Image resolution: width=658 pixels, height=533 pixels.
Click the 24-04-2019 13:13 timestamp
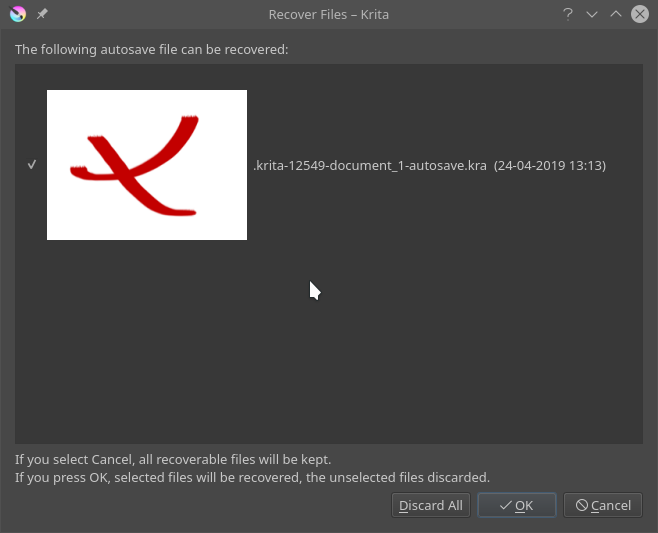tap(550, 166)
